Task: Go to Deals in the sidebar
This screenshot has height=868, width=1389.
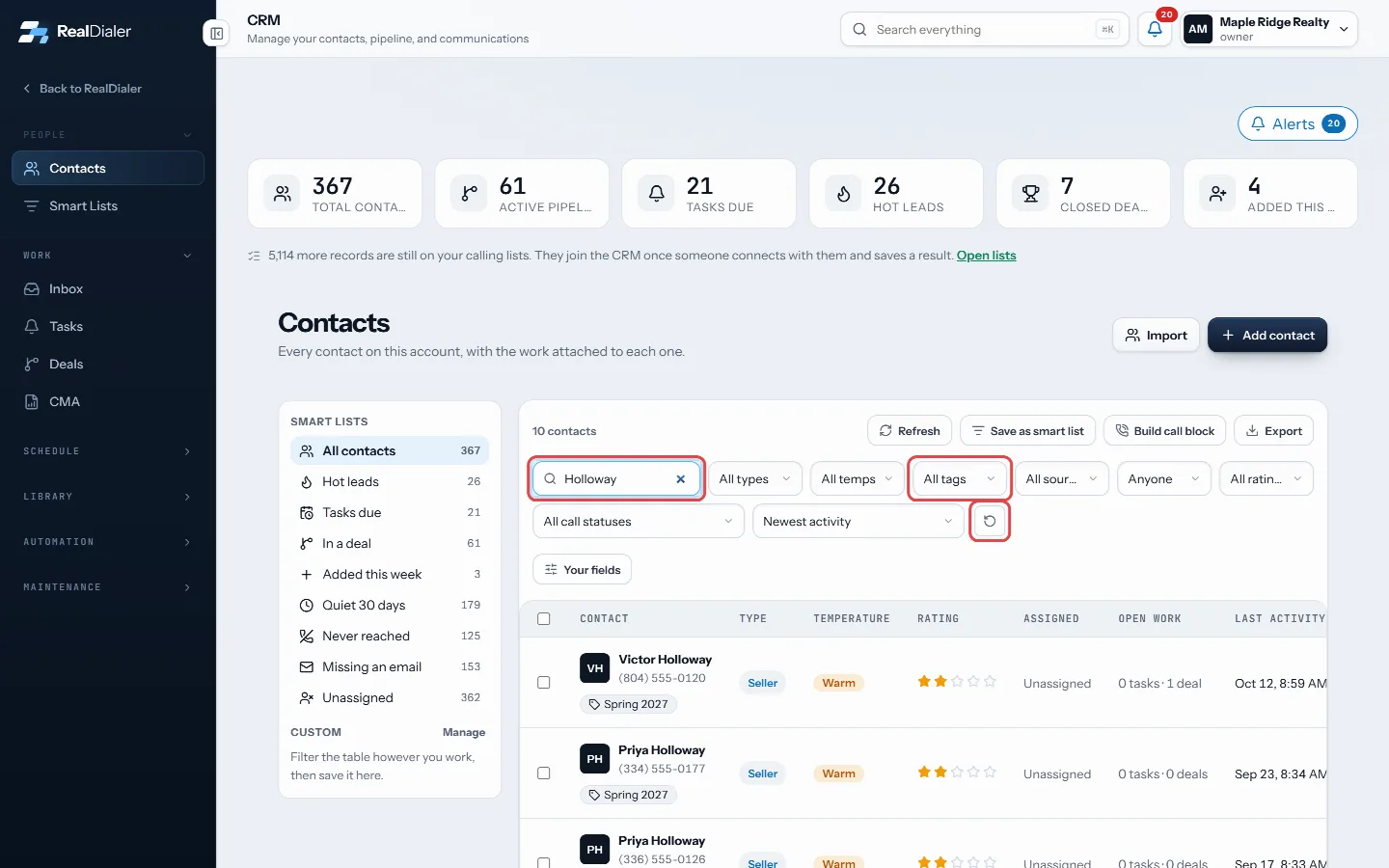Action: (x=108, y=365)
